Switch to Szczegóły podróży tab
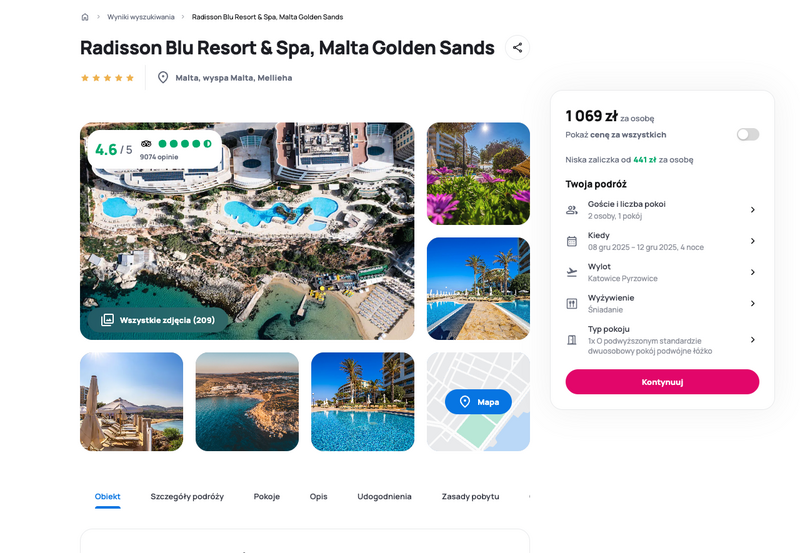The width and height of the screenshot is (800, 553). (x=187, y=496)
